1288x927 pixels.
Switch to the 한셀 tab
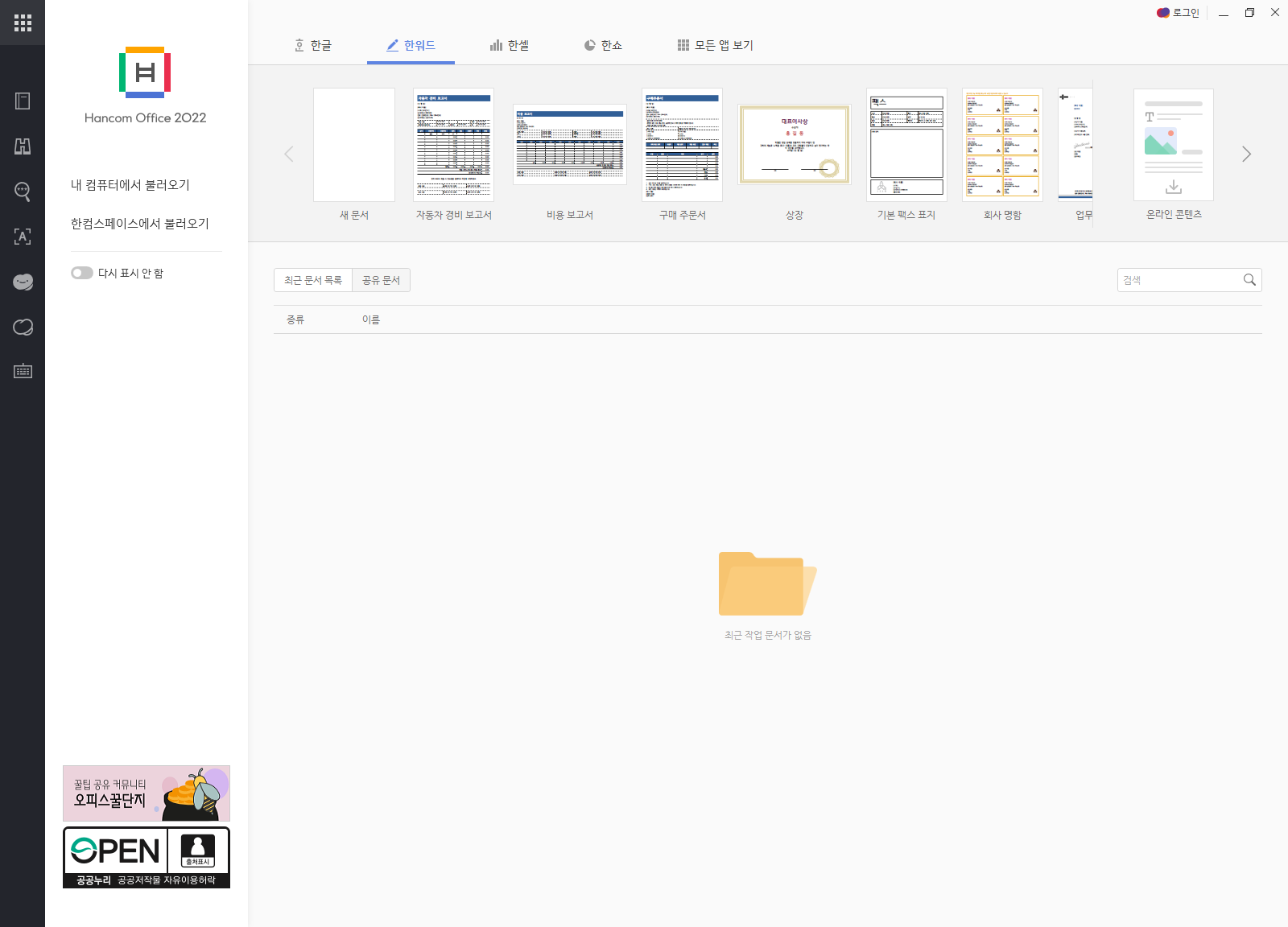click(510, 45)
